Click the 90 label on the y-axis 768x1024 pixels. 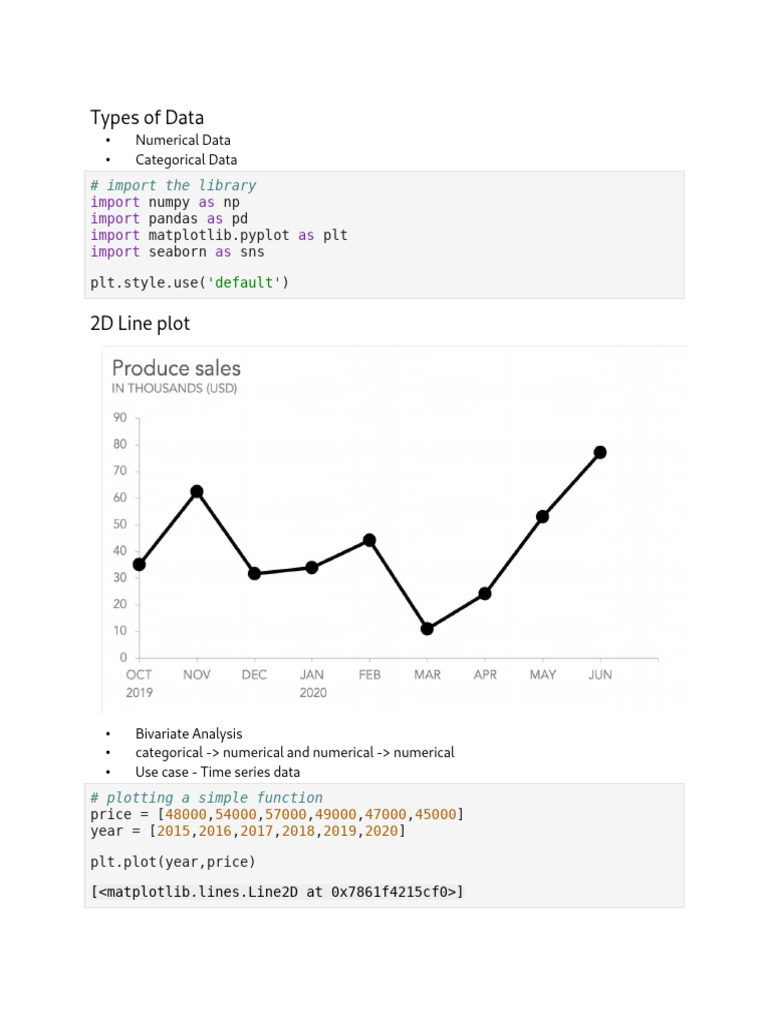tap(119, 418)
